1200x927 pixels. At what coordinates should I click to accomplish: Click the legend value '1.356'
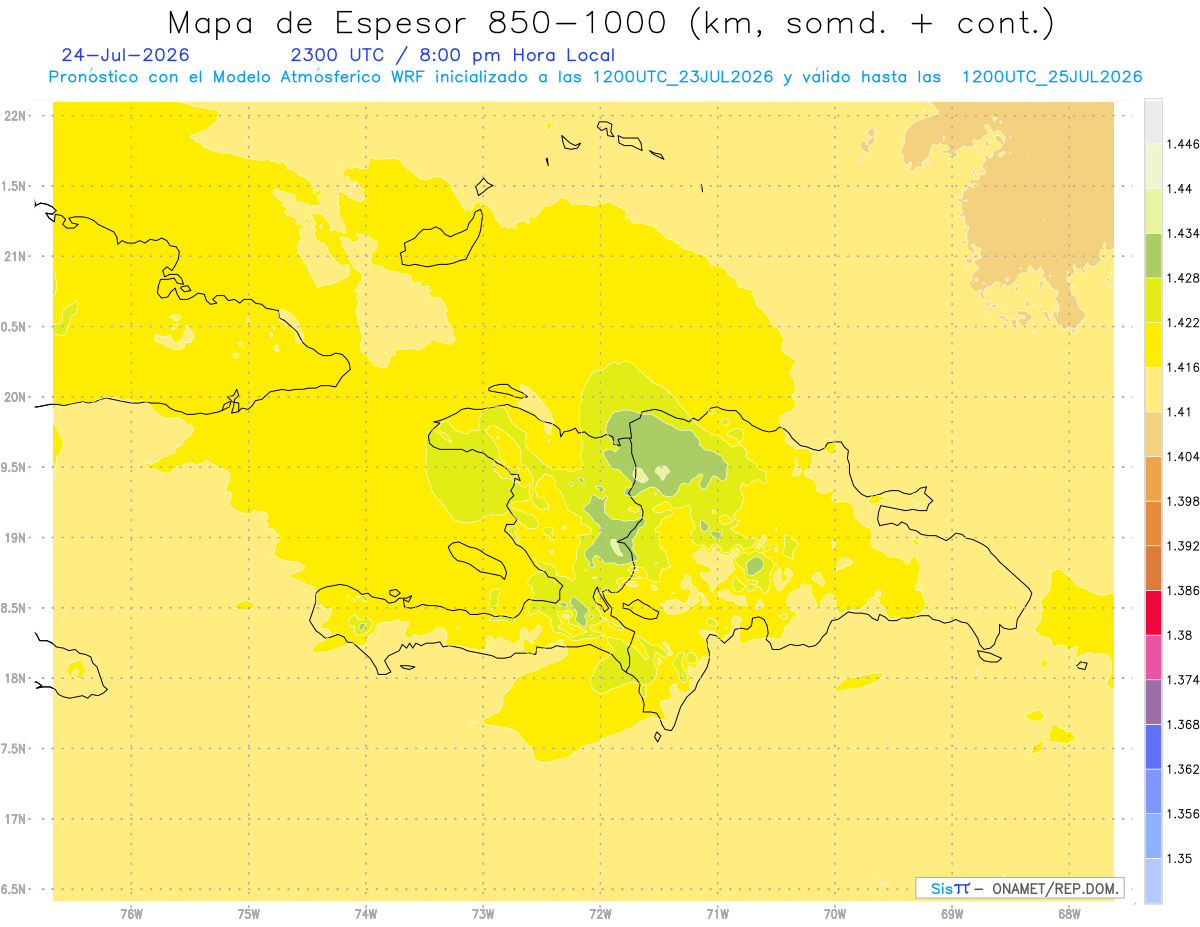point(1182,814)
